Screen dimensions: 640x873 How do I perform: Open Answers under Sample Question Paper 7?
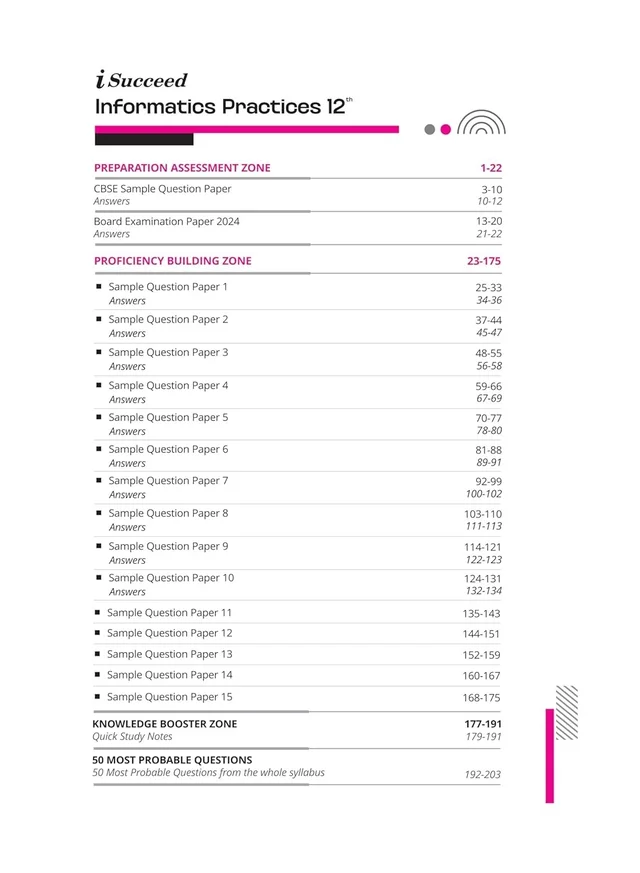point(127,494)
